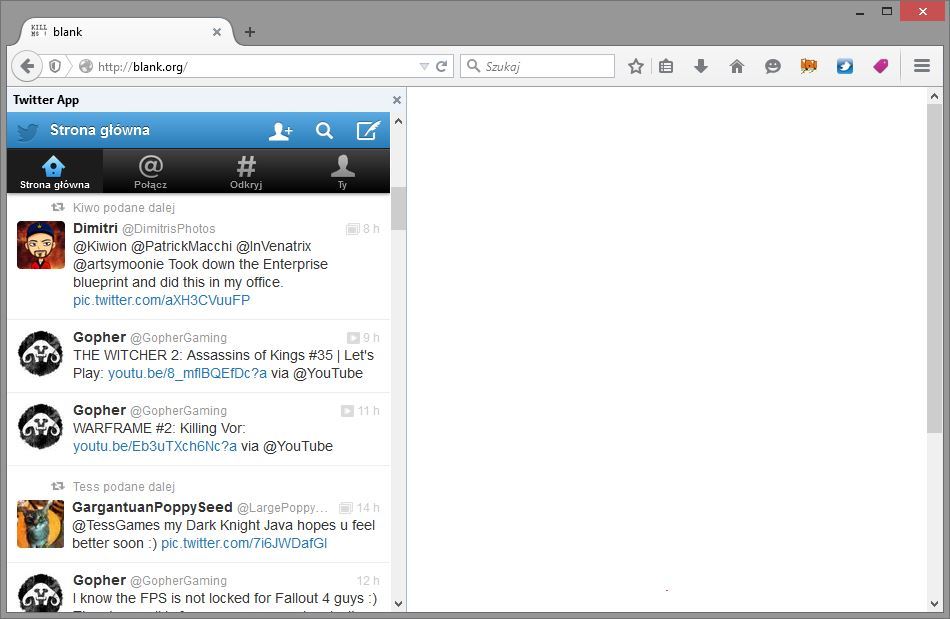The image size is (950, 619).
Task: Close the Twitter App sidebar
Action: 397,100
